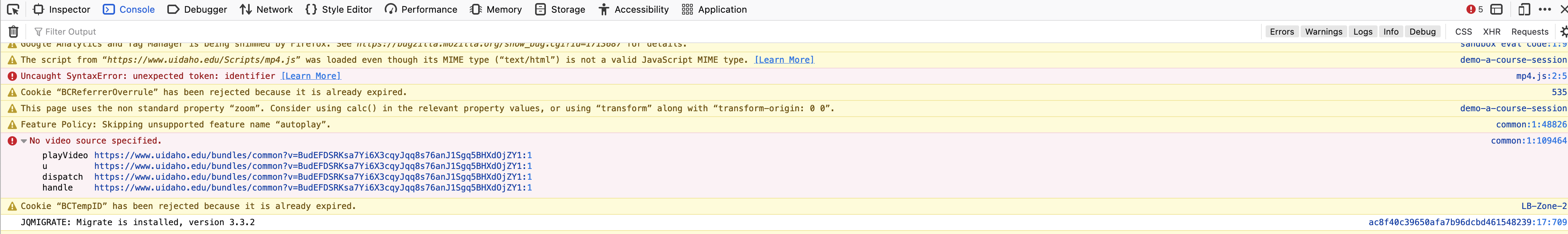This screenshot has height=234, width=1568.
Task: Switch to the Inspector tab
Action: coord(62,9)
